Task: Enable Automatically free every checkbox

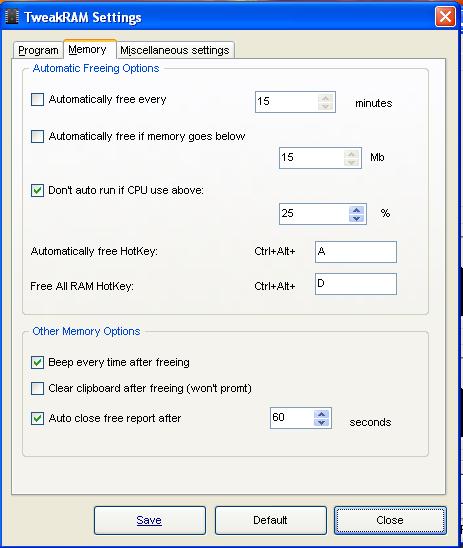Action: coord(37,99)
